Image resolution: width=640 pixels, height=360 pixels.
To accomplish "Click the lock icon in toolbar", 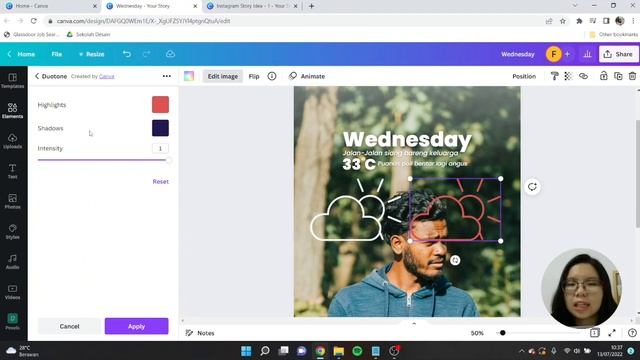I will [604, 76].
